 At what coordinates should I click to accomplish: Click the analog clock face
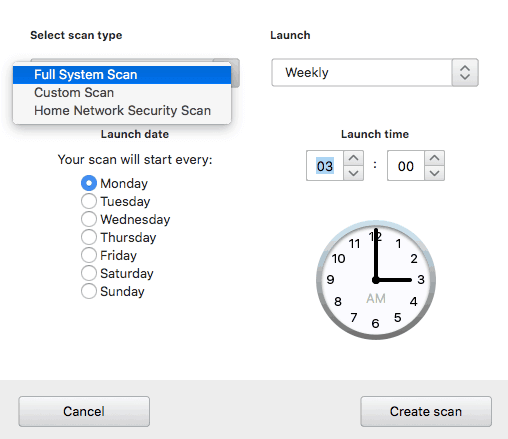point(376,280)
